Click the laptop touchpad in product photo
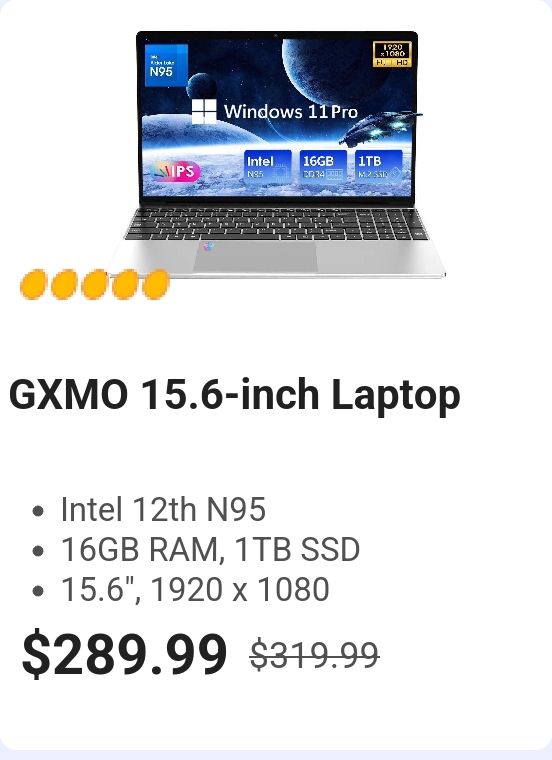The height and width of the screenshot is (760, 552). [255, 256]
